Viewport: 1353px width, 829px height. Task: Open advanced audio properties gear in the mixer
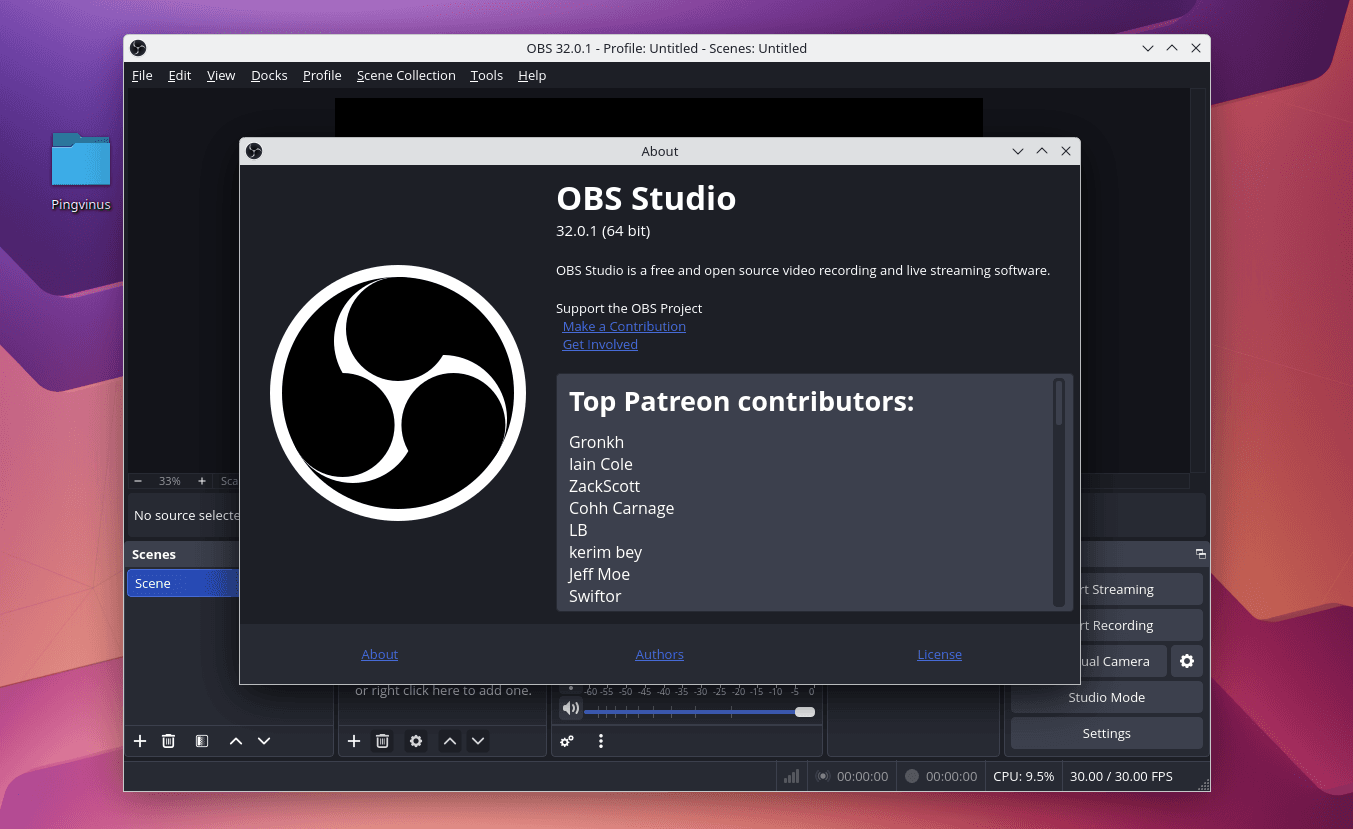(x=567, y=741)
